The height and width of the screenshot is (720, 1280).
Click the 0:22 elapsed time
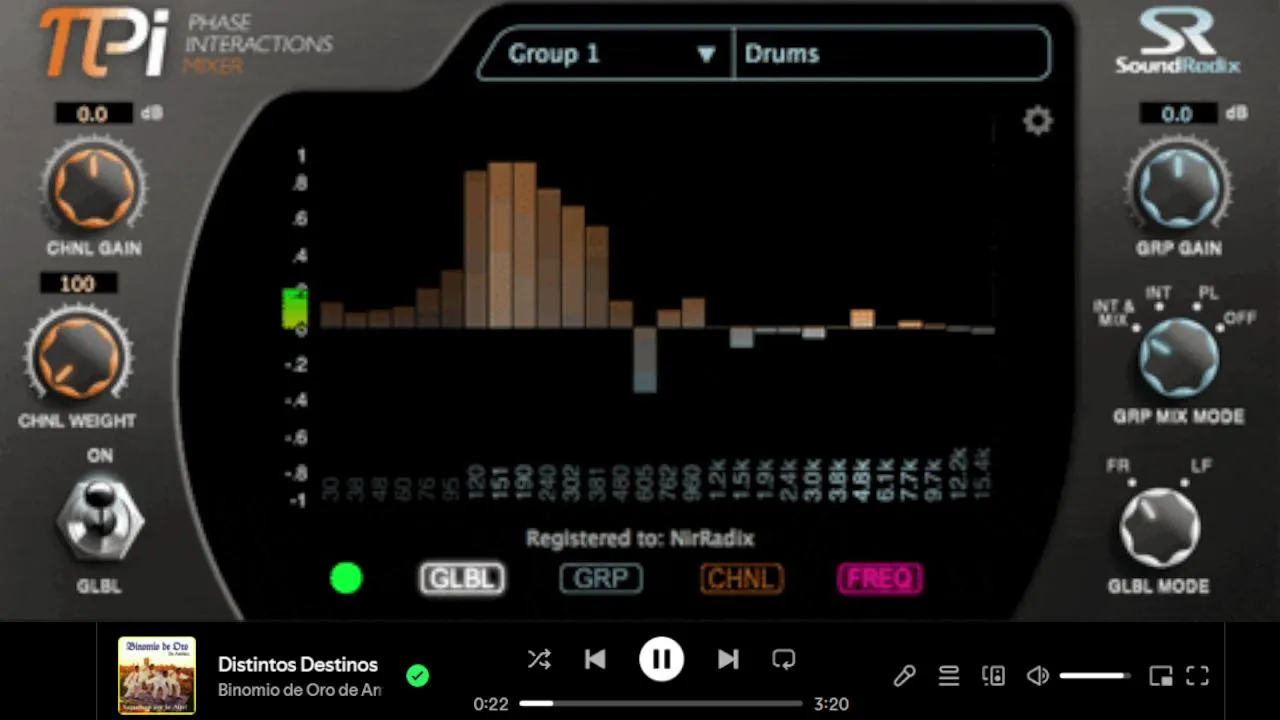pyautogui.click(x=491, y=704)
